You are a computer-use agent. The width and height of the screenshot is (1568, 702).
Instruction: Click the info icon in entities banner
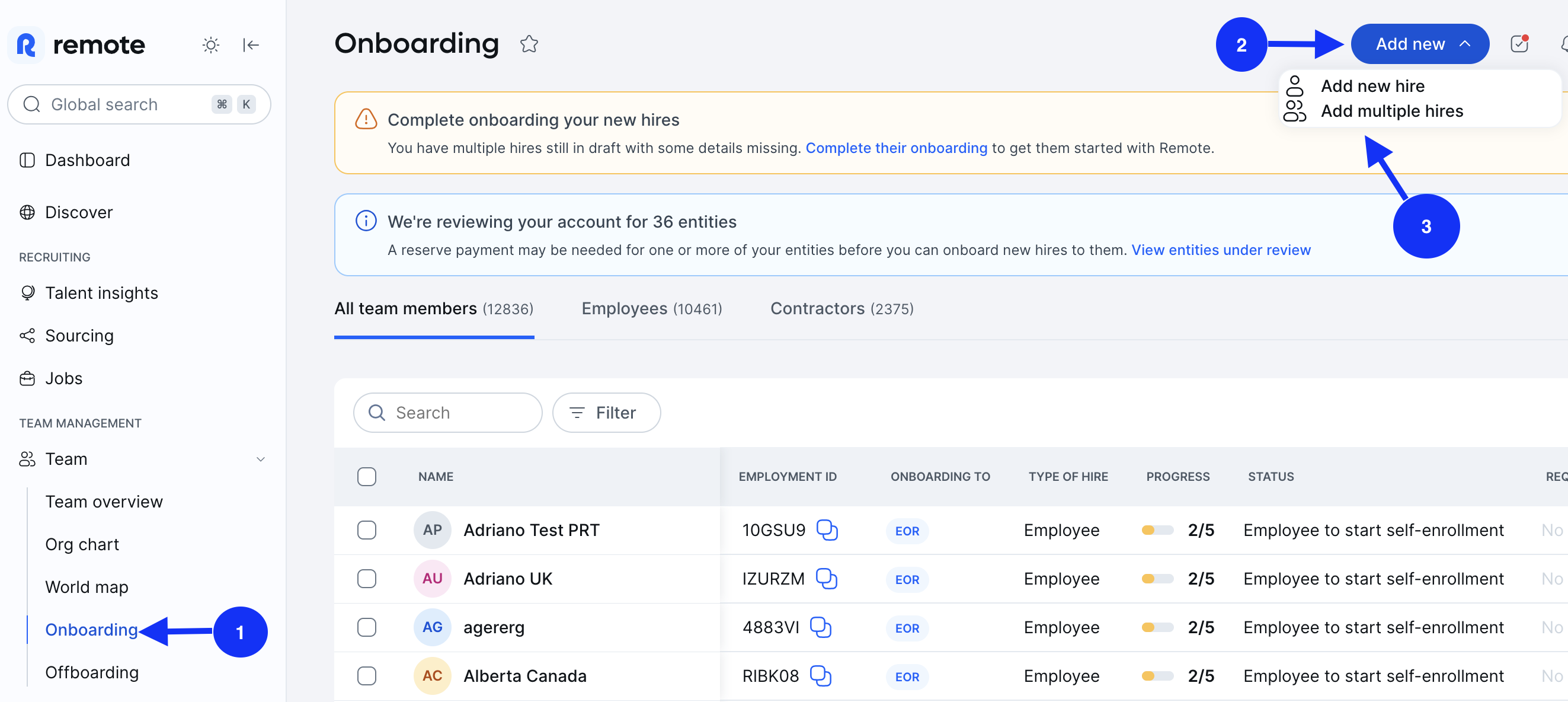[x=366, y=221]
